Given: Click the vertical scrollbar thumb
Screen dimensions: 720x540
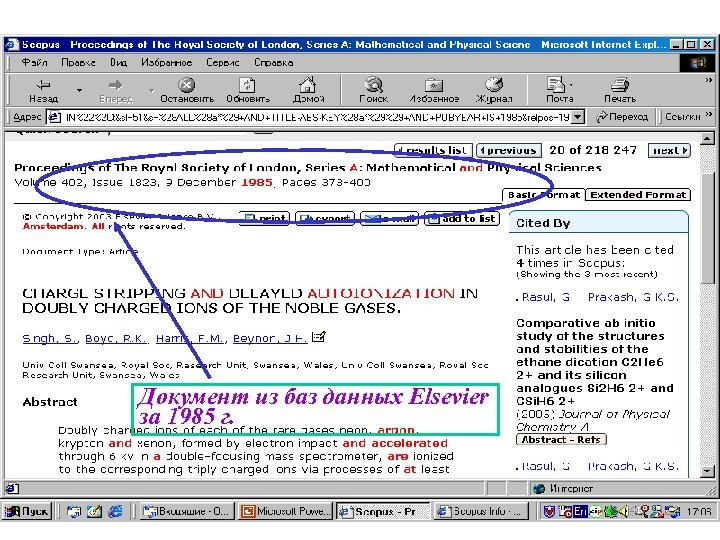Looking at the screenshot, I should point(707,229).
